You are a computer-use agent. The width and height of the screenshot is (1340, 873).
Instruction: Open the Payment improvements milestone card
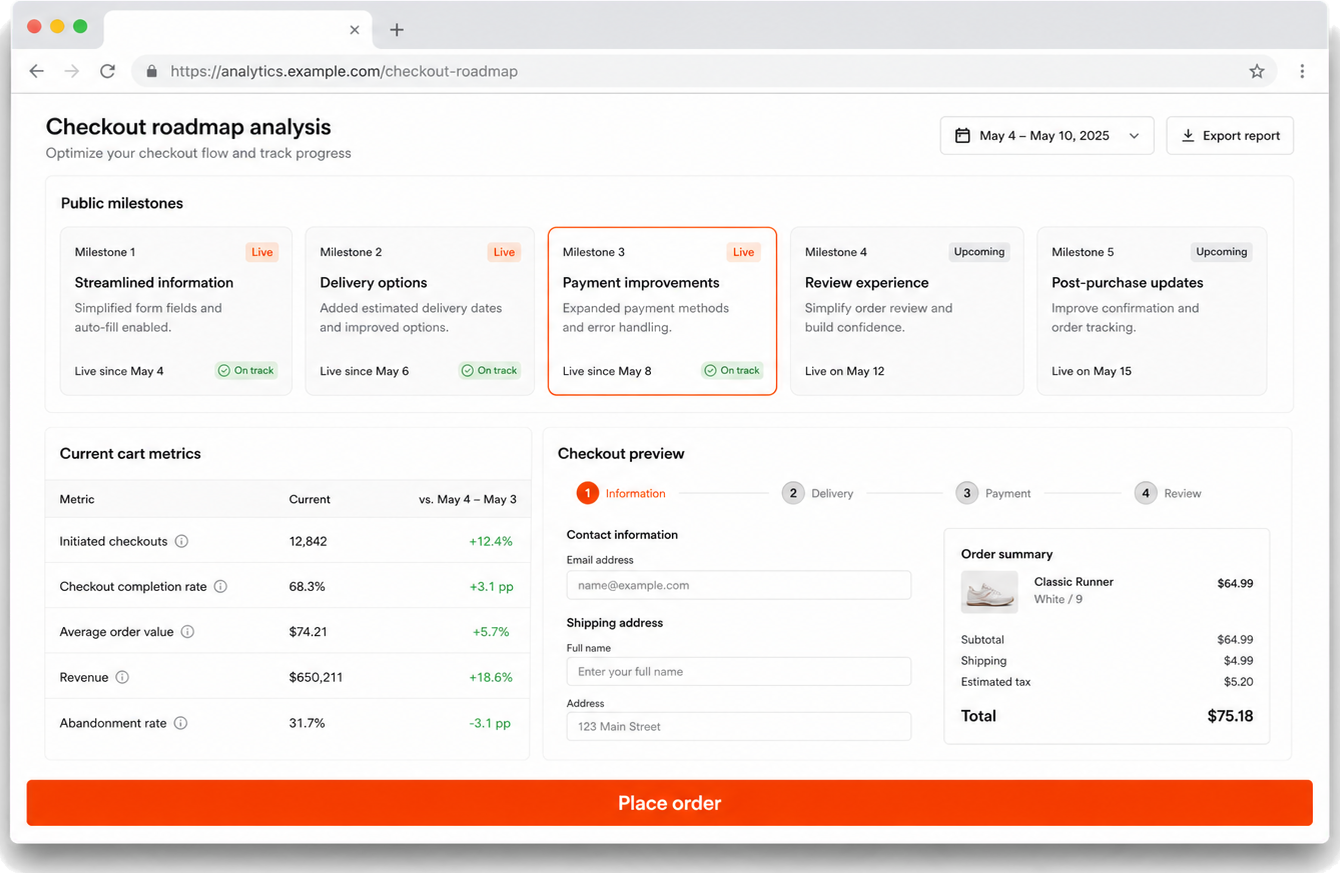click(662, 311)
